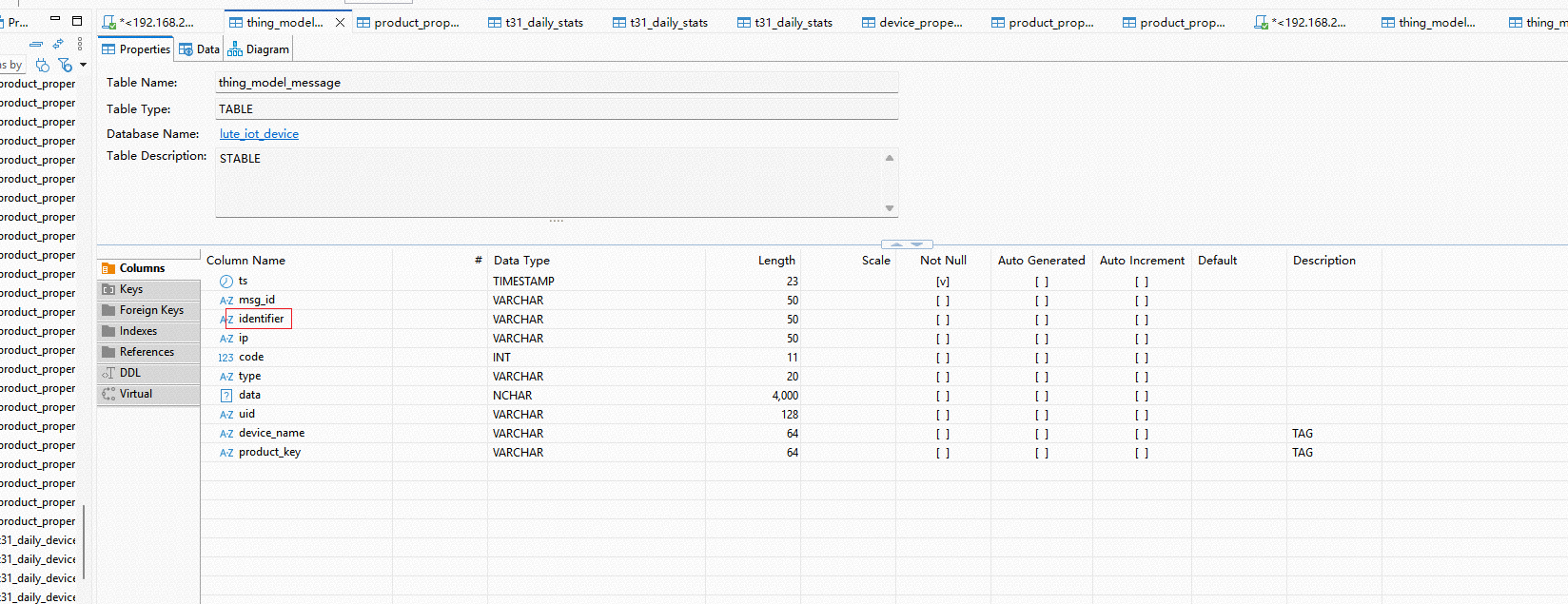Maximize the navigator panel using its icon

[77, 20]
